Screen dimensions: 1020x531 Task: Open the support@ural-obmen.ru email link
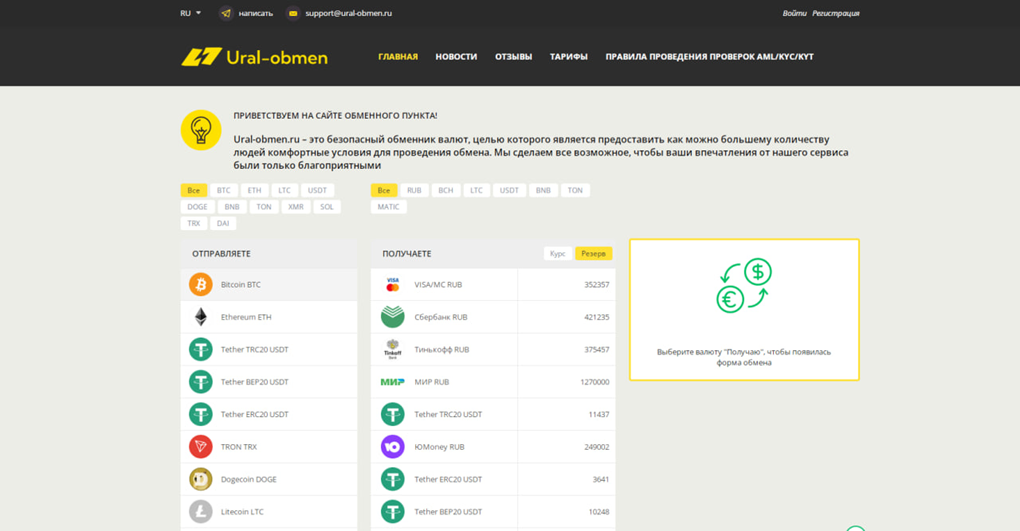coord(349,13)
